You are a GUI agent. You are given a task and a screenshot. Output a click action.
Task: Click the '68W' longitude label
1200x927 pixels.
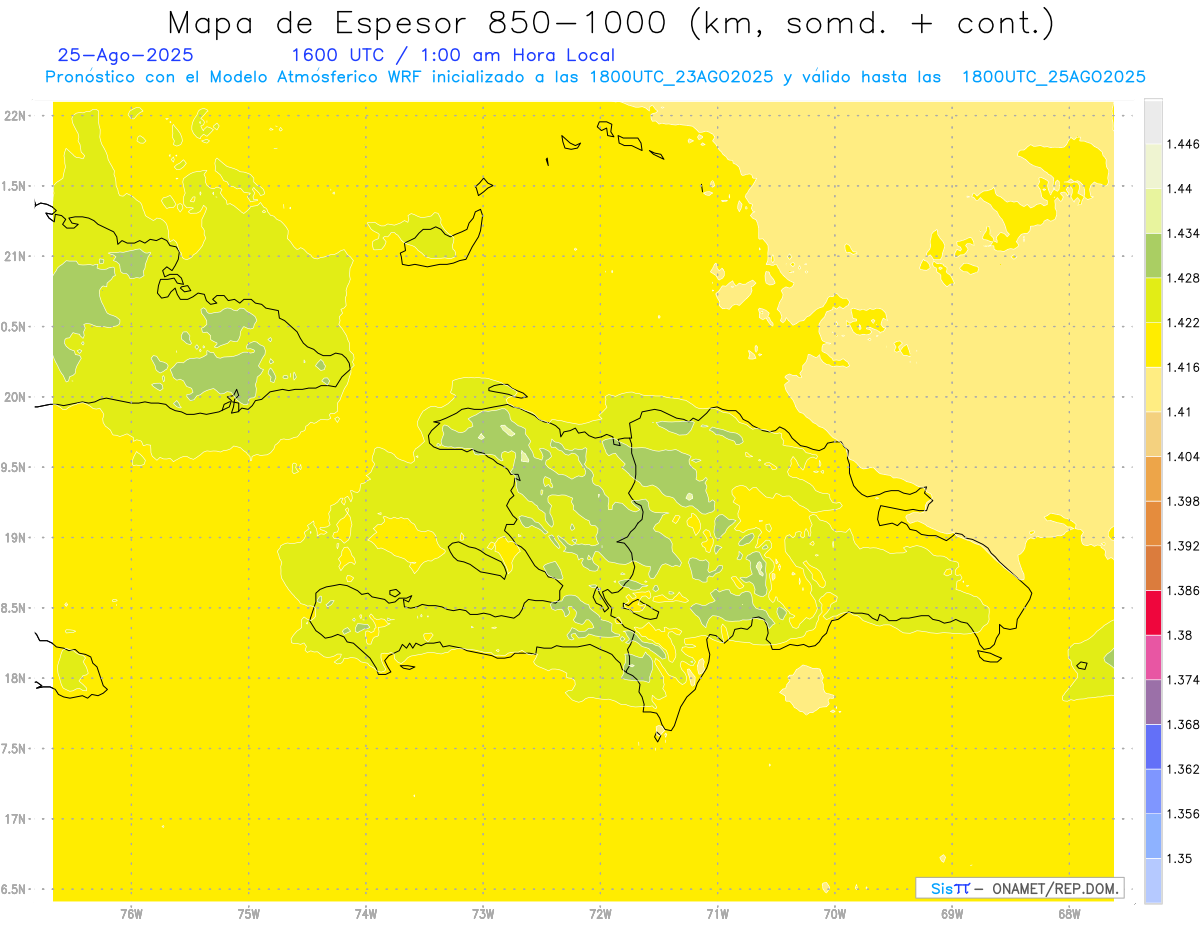click(x=1069, y=914)
